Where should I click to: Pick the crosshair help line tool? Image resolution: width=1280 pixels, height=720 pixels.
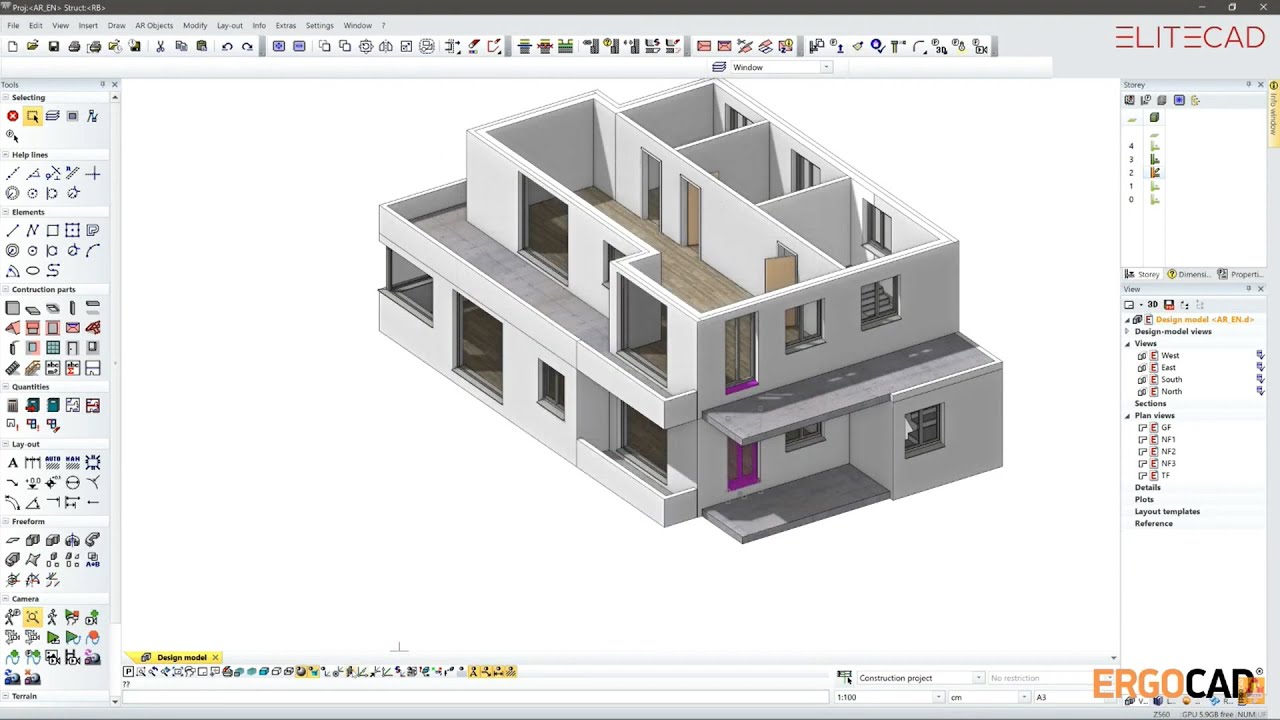pyautogui.click(x=93, y=174)
